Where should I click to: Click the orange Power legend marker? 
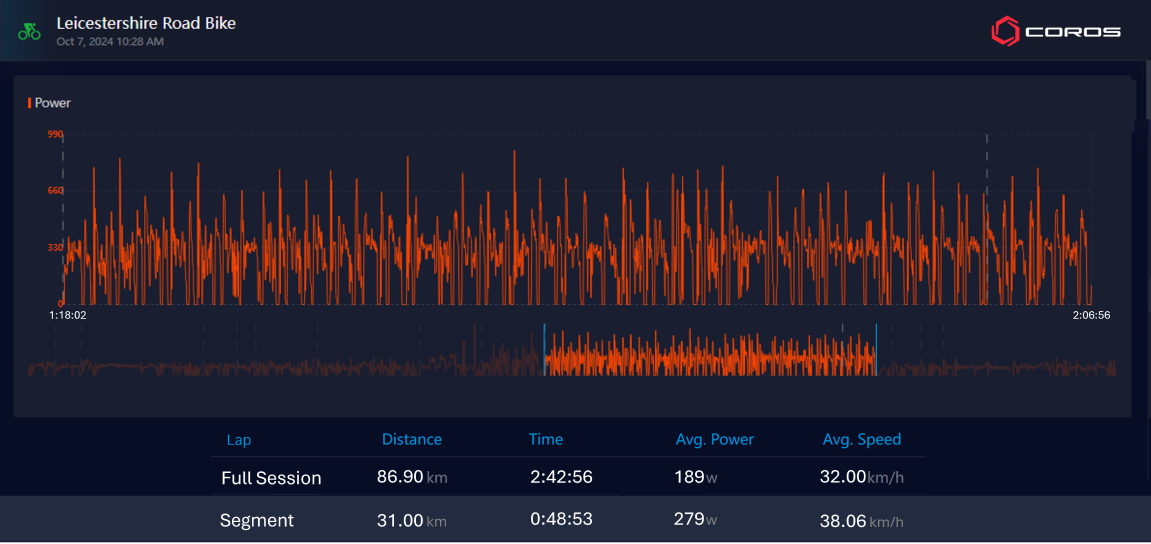click(30, 103)
